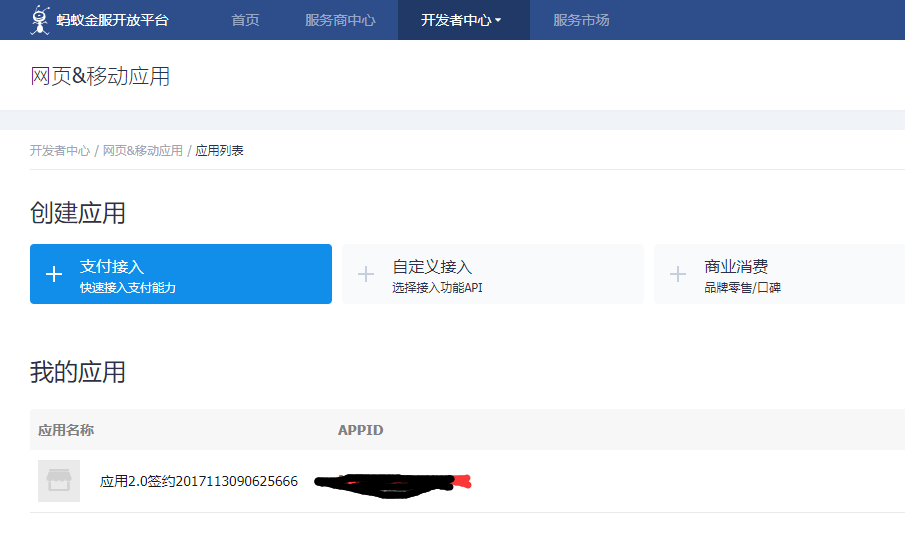Screen dimensions: 905x535
Task: Go to 服务商中心 in top navigation
Action: click(340, 20)
